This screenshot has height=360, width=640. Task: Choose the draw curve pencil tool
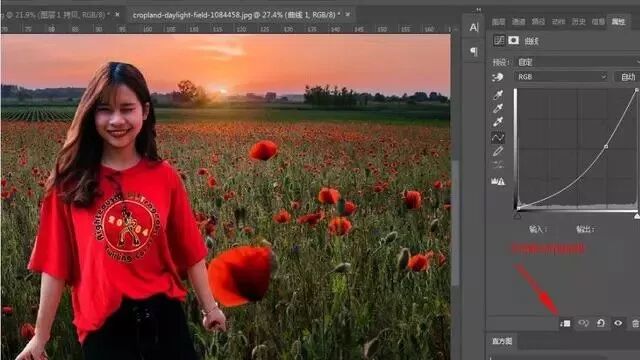tap(498, 151)
